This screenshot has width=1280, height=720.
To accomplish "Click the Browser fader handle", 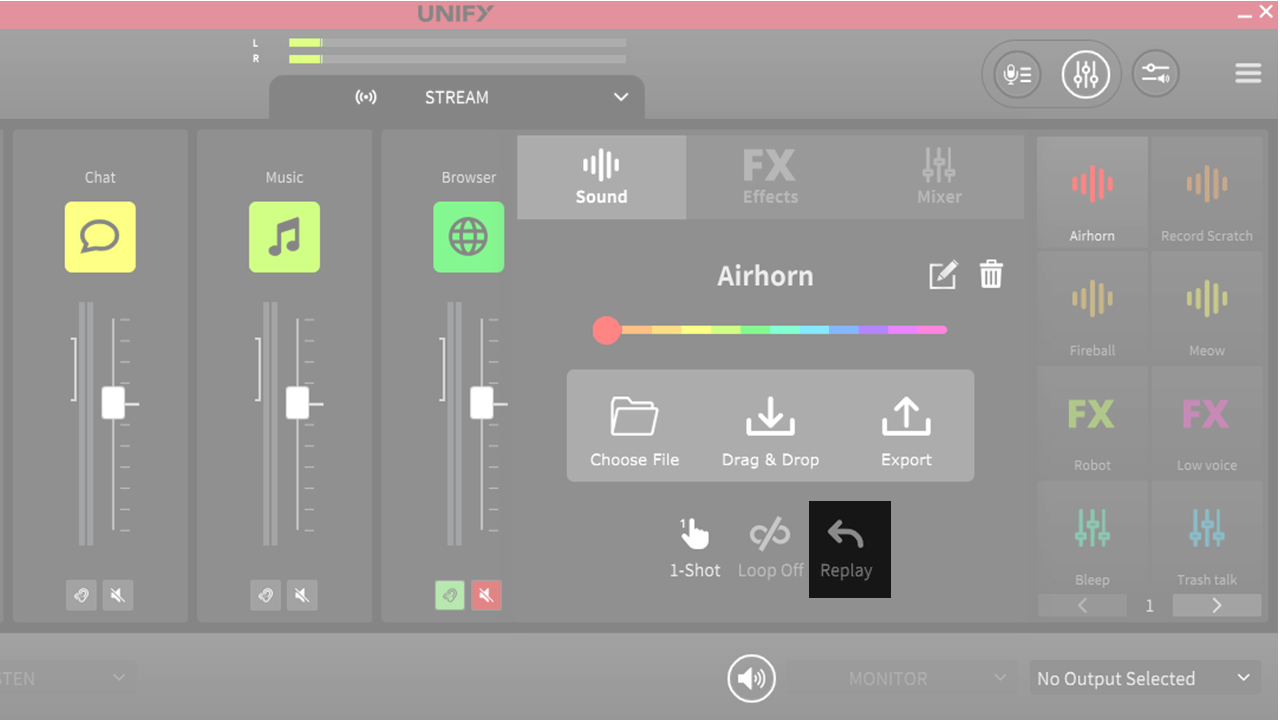I will pyautogui.click(x=481, y=403).
